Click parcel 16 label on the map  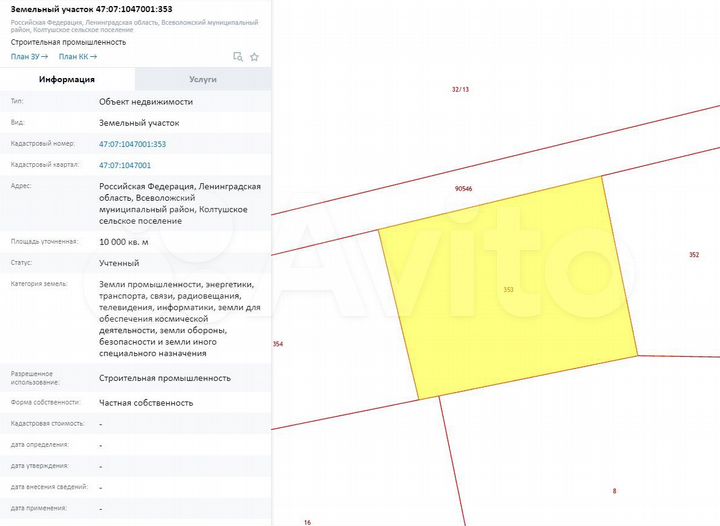pos(308,521)
